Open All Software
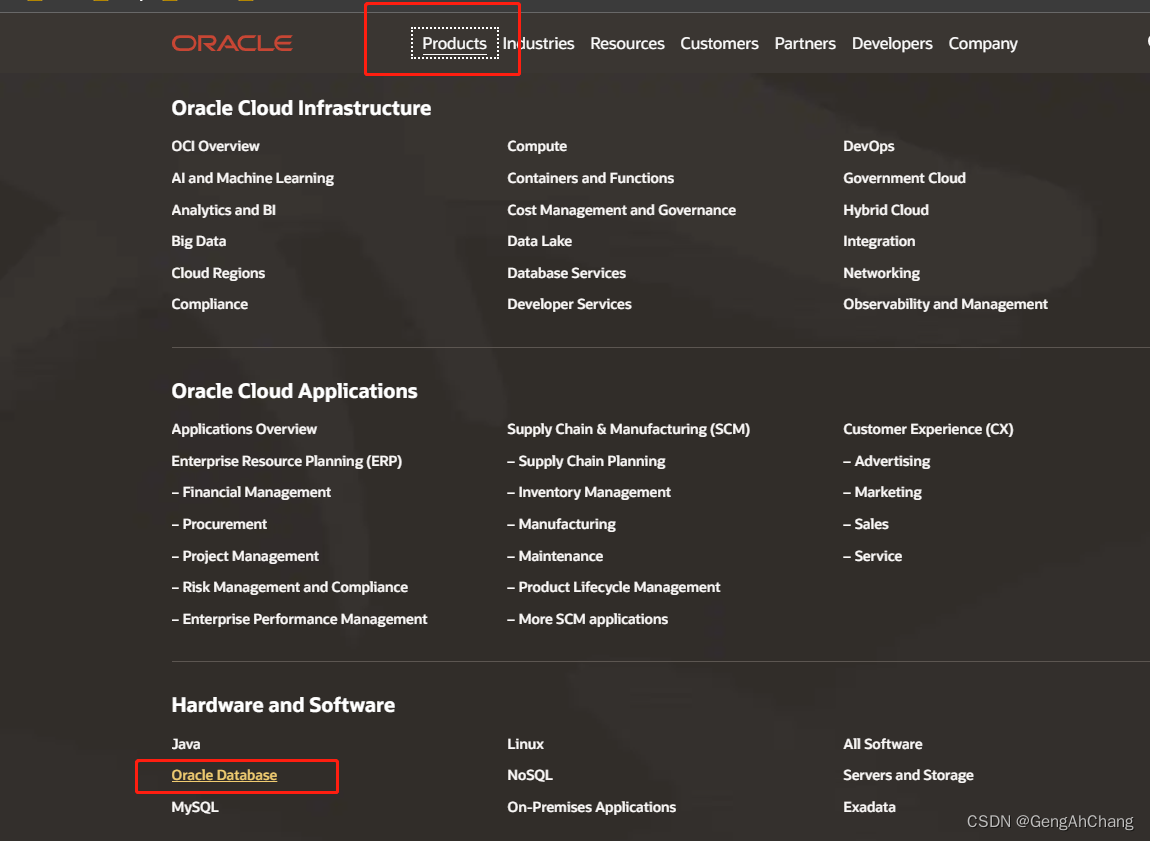Viewport: 1150px width, 841px height. 882,743
